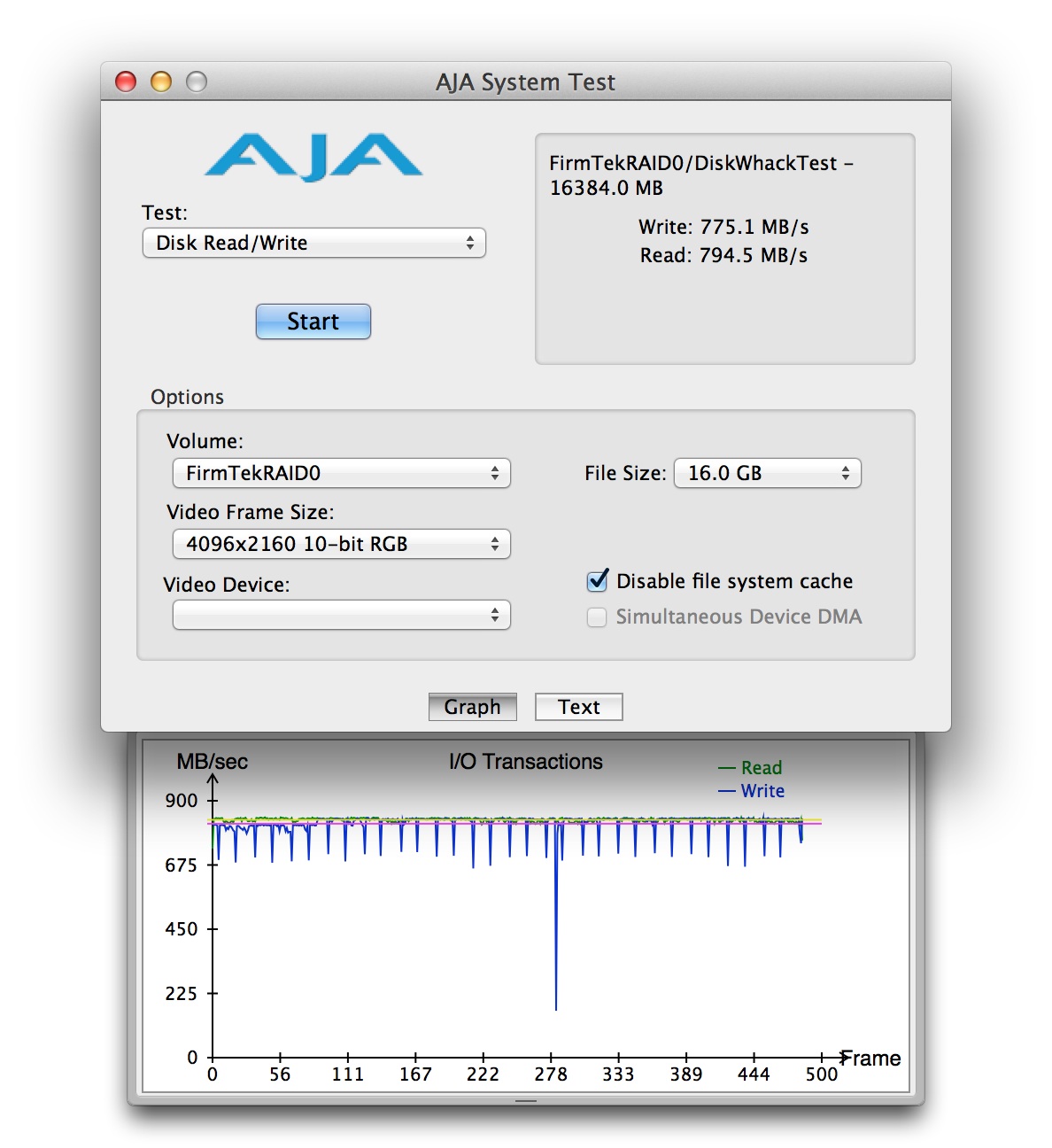Close the AJA System Test window

126,81
